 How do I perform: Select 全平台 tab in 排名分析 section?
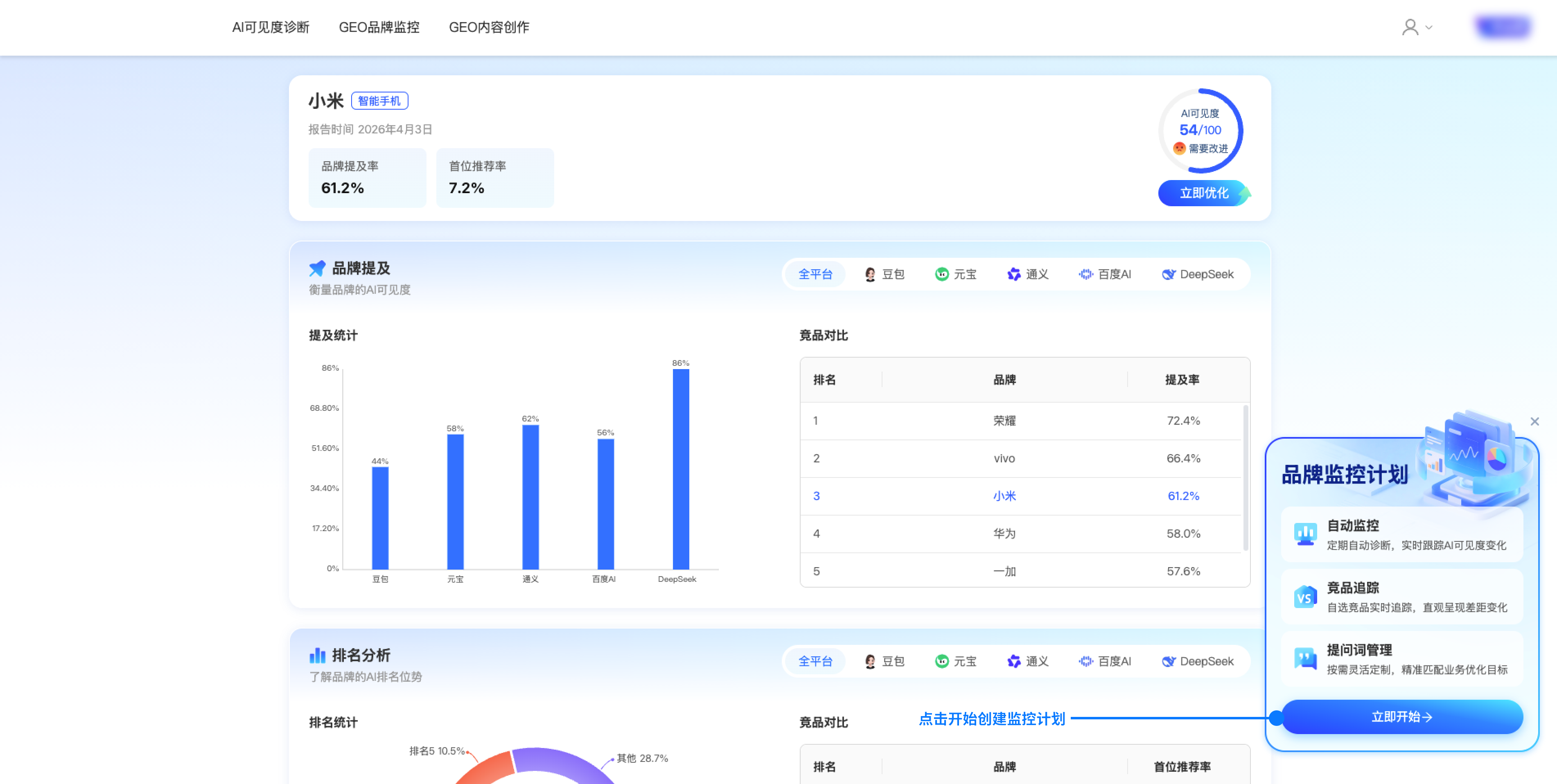tap(815, 661)
